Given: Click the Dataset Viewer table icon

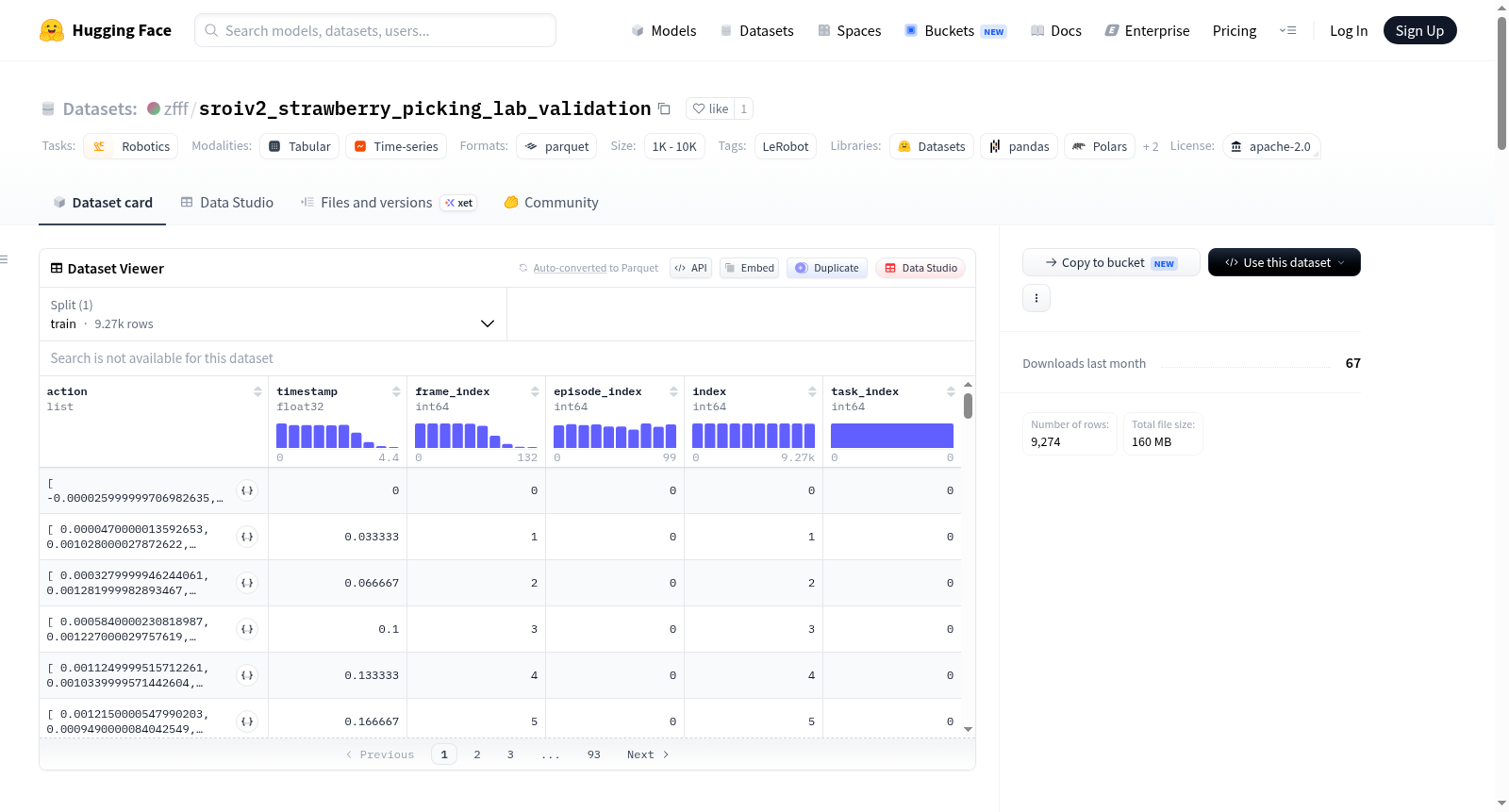Looking at the screenshot, I should [57, 269].
